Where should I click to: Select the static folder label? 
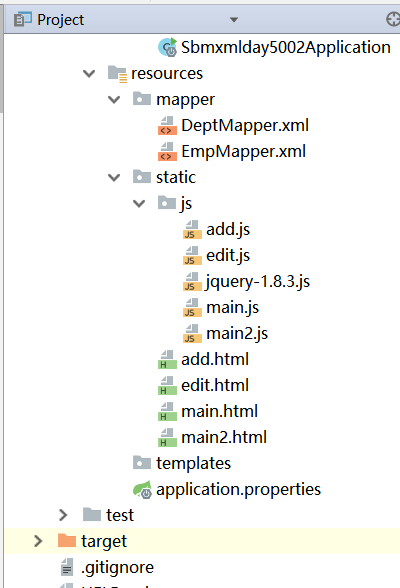(176, 177)
